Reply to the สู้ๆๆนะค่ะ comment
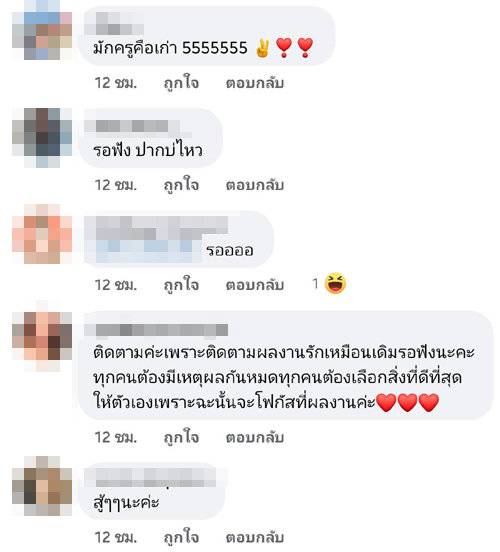The height and width of the screenshot is (552, 500). (x=255, y=537)
